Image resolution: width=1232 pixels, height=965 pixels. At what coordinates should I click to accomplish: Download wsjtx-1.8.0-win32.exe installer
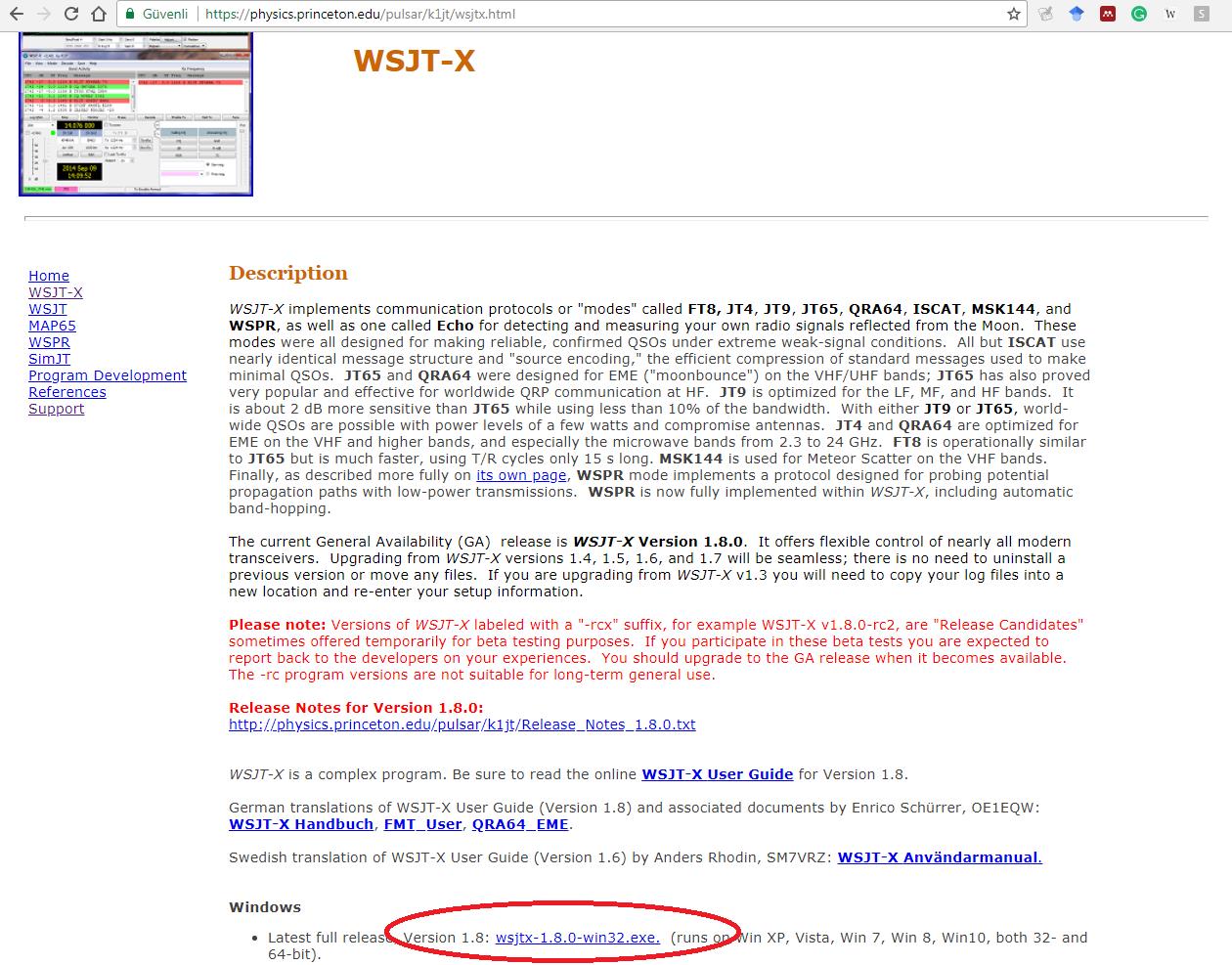(578, 938)
